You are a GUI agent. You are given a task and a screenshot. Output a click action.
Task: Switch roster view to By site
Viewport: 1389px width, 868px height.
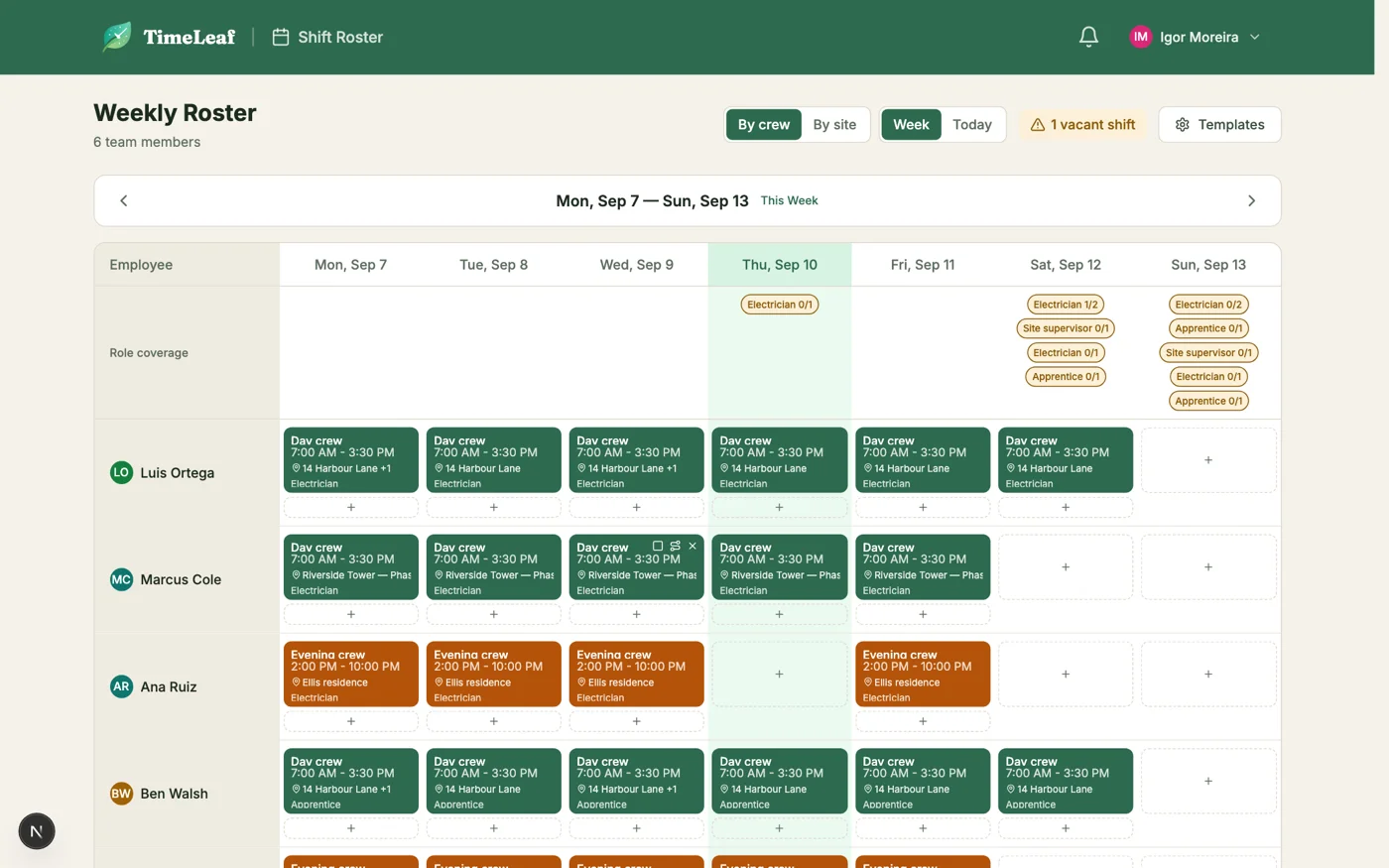pos(834,124)
